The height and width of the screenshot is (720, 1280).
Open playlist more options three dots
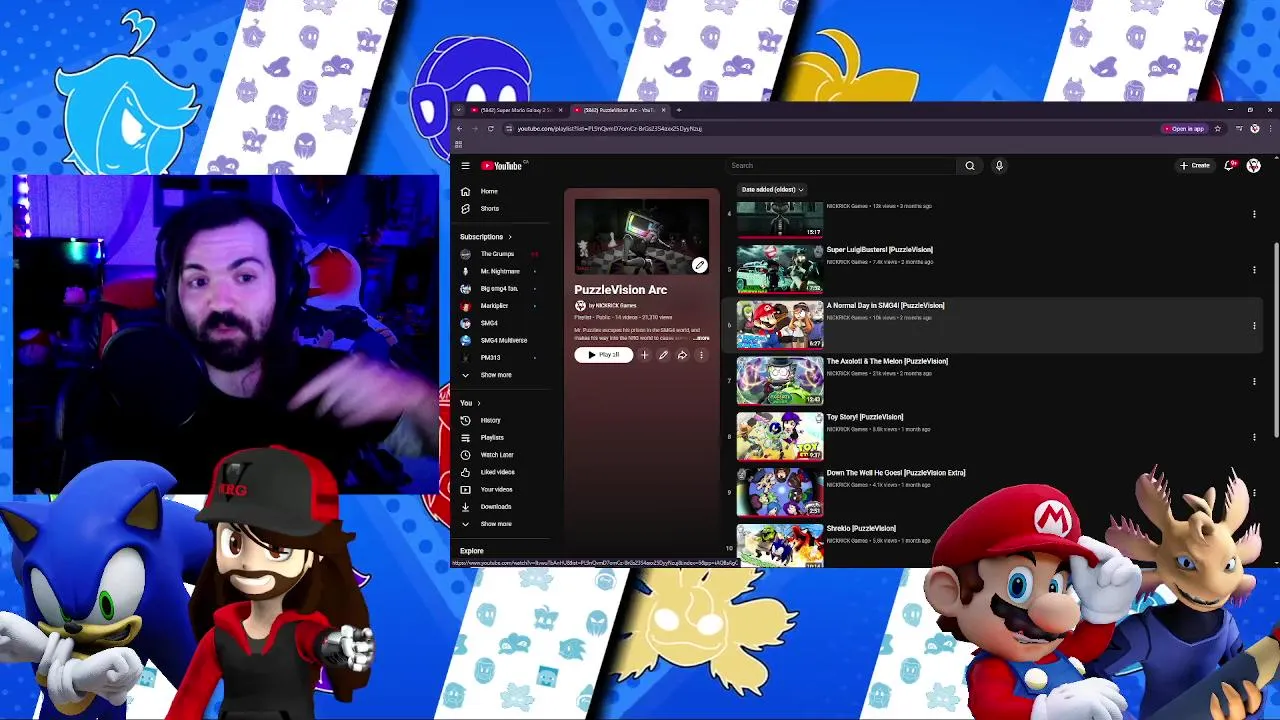701,355
